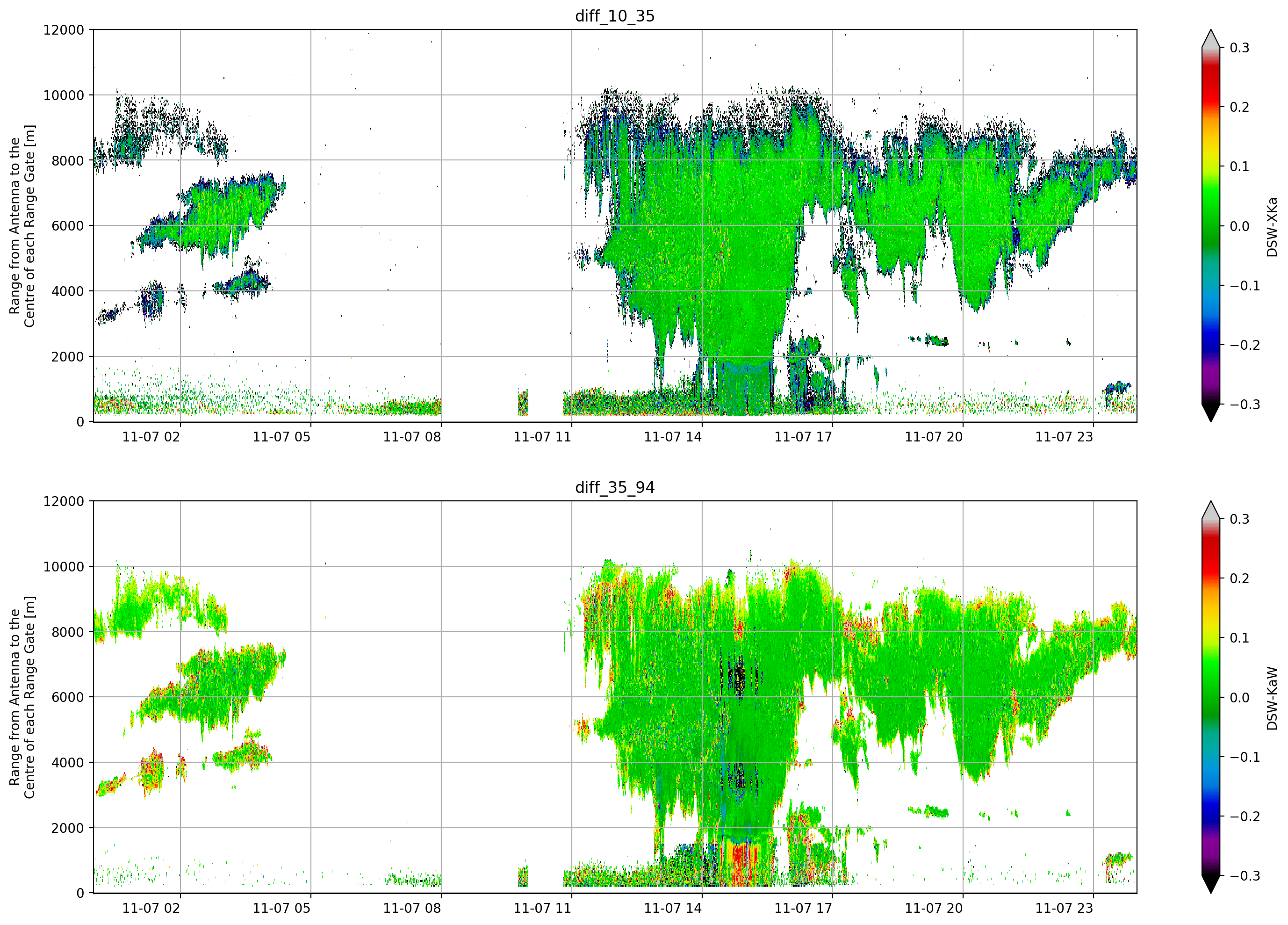This screenshot has height=925, width=1288.
Task: Select the 12000 y-tick in diff_35_94 plot
Action: pos(64,502)
